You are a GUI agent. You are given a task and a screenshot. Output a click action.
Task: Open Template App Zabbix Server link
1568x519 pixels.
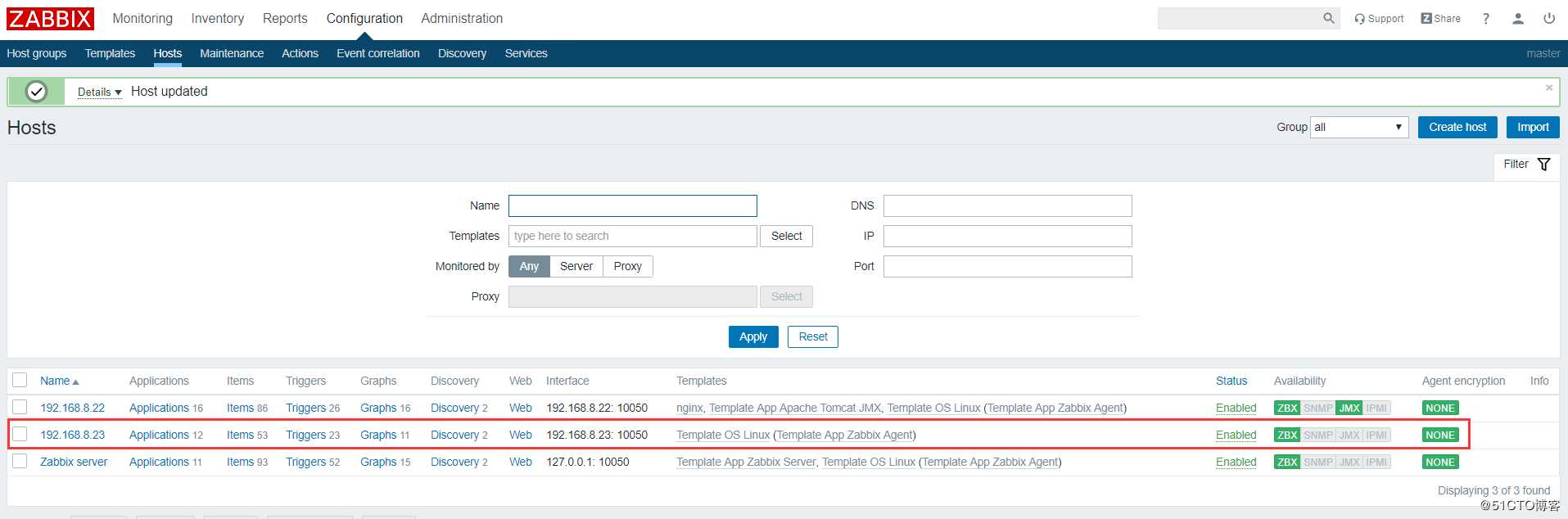click(x=746, y=462)
